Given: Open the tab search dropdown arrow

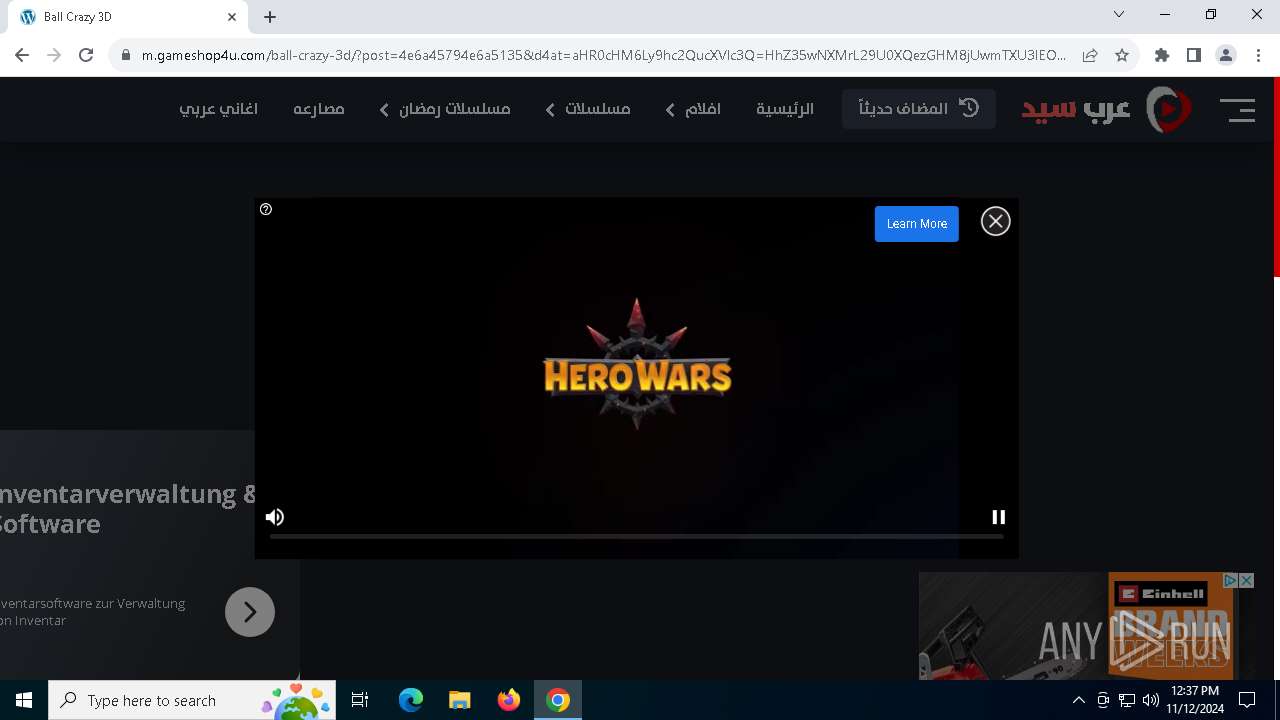Looking at the screenshot, I should click(1119, 15).
